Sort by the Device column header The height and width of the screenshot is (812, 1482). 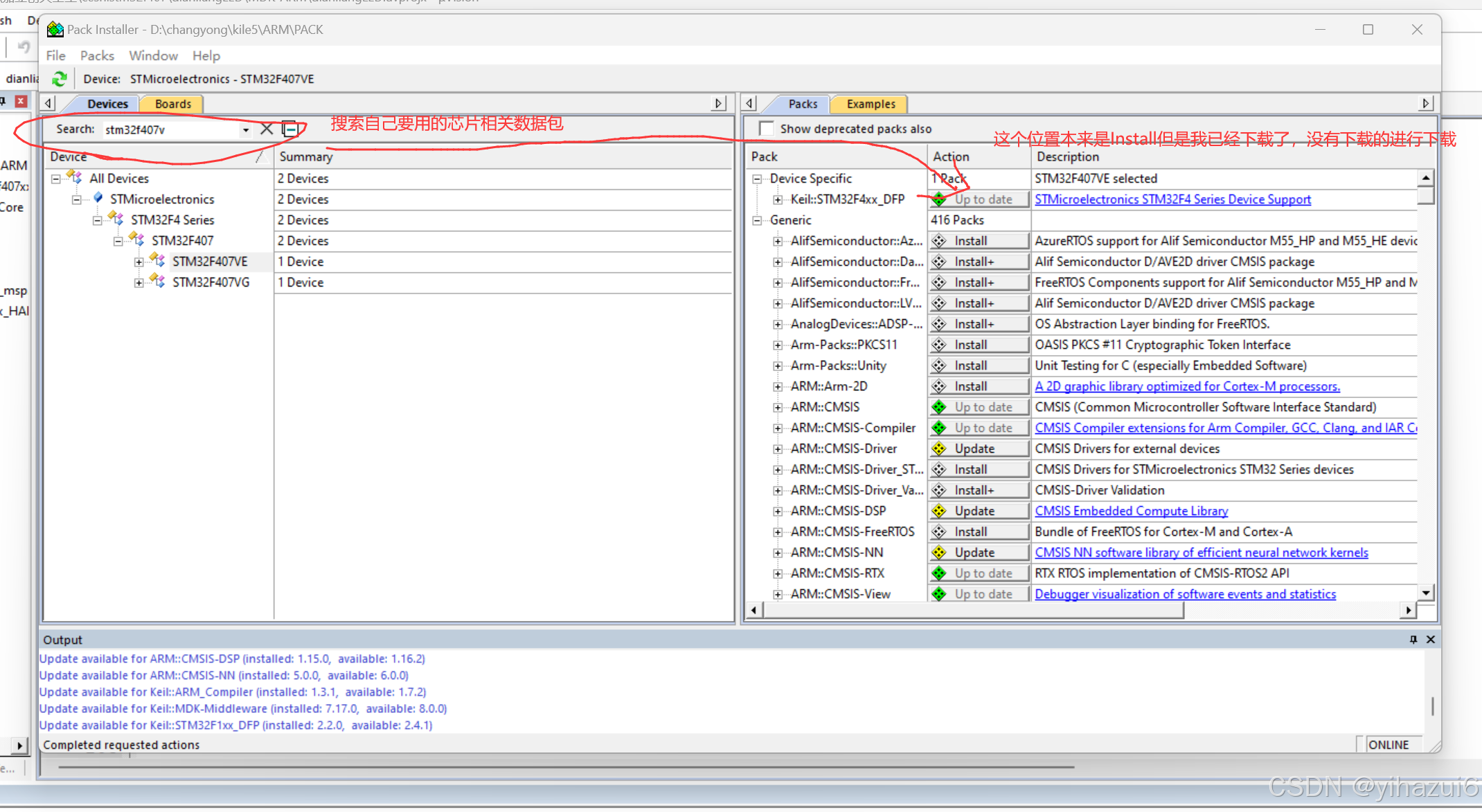pos(159,157)
